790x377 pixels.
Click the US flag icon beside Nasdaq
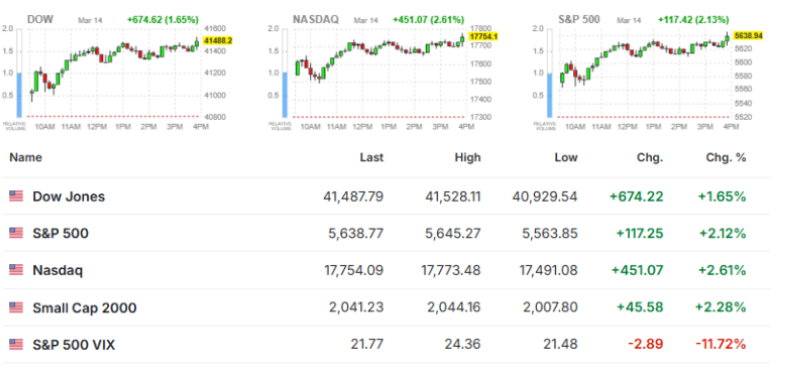pos(16,270)
